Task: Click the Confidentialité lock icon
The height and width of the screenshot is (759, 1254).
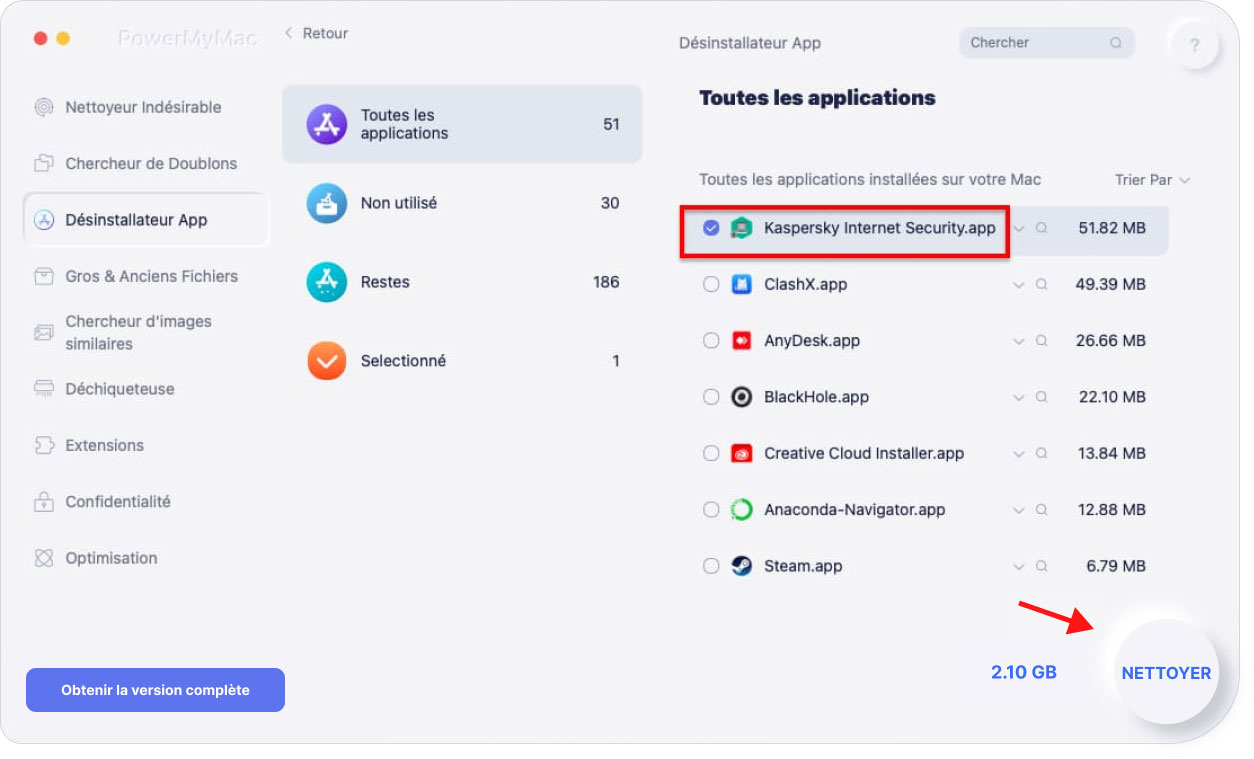Action: (43, 502)
